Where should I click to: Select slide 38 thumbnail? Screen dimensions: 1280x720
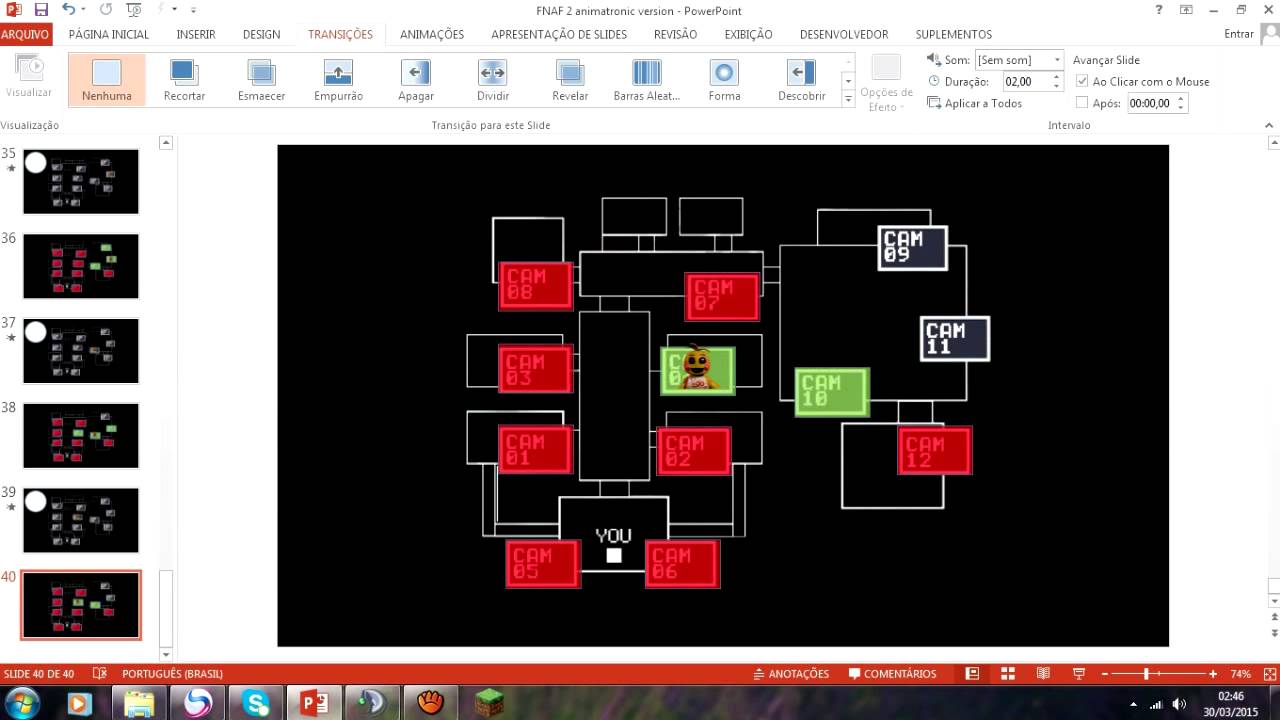pyautogui.click(x=81, y=435)
